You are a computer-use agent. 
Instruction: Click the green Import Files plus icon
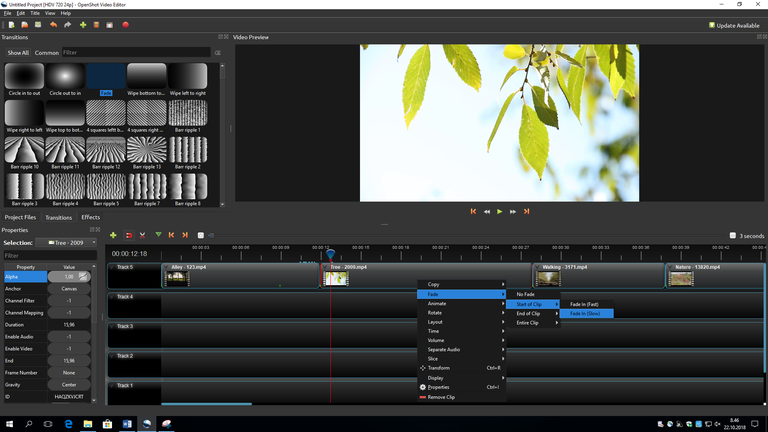tap(82, 25)
